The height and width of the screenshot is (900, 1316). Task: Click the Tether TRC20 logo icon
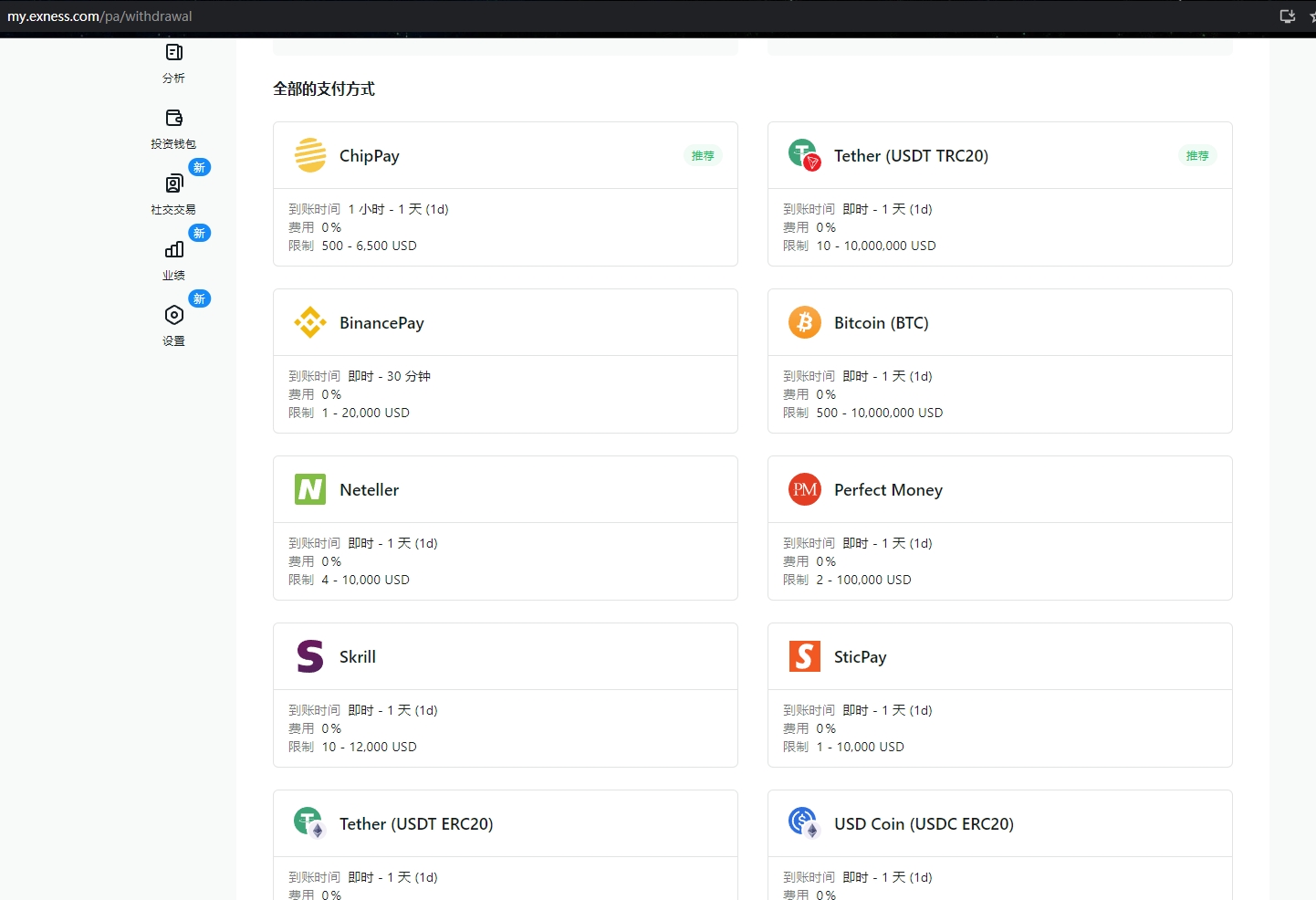[805, 155]
